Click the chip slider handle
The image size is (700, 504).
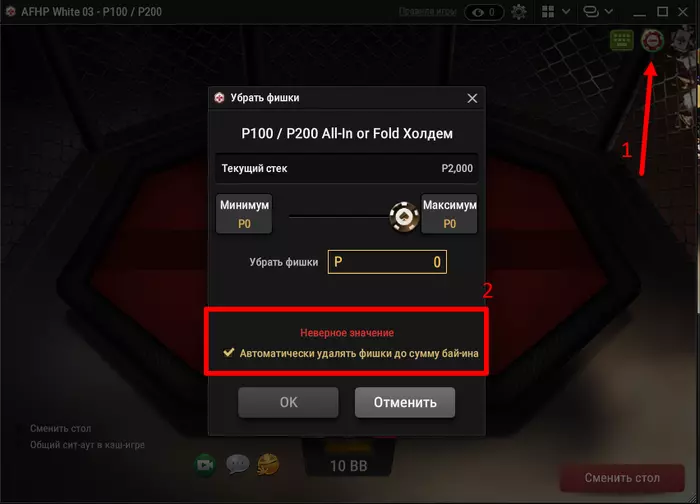point(404,217)
